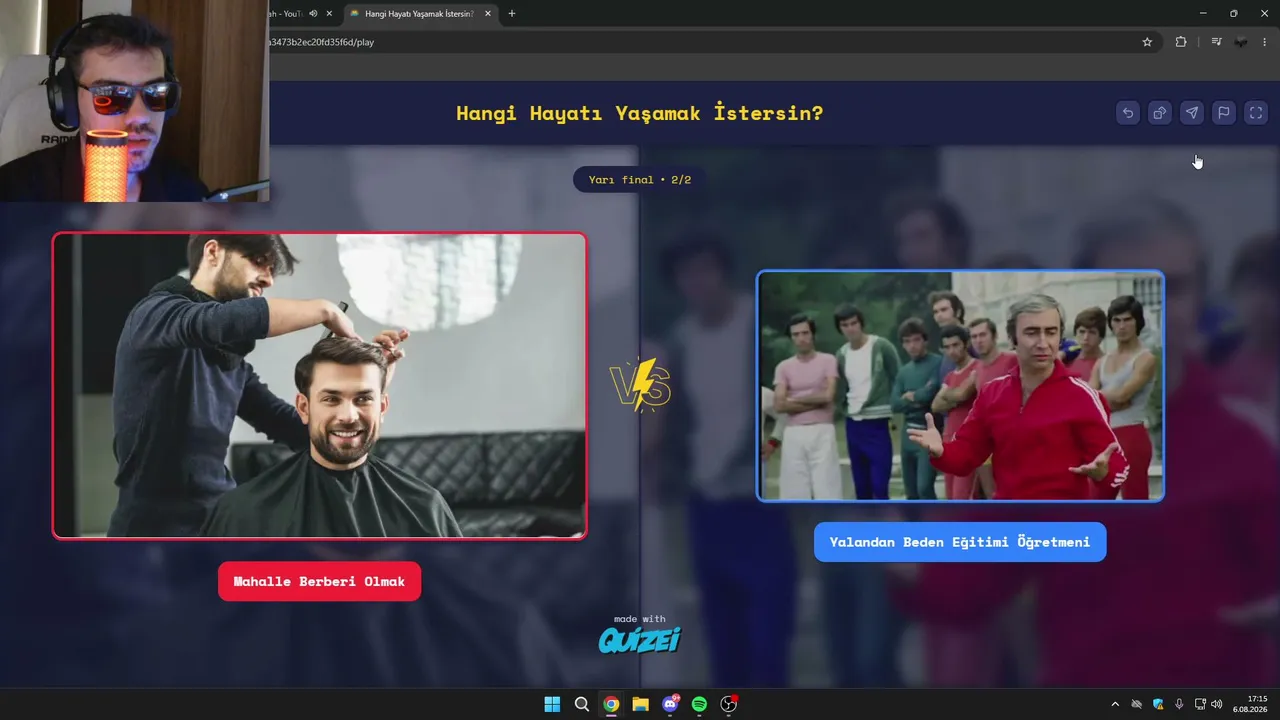Share the quiz with the paper plane icon

click(1192, 113)
